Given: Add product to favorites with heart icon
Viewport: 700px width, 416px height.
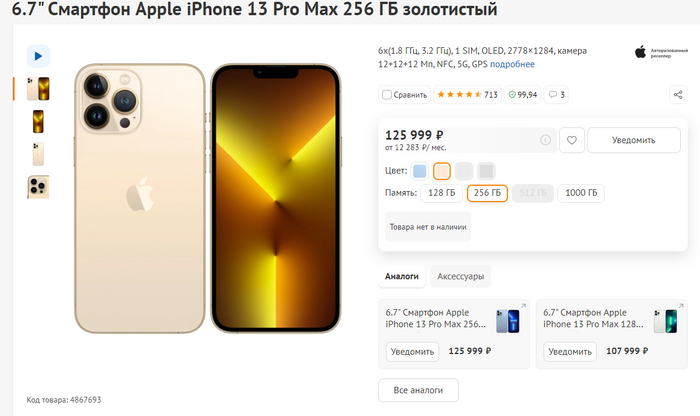Looking at the screenshot, I should click(571, 140).
